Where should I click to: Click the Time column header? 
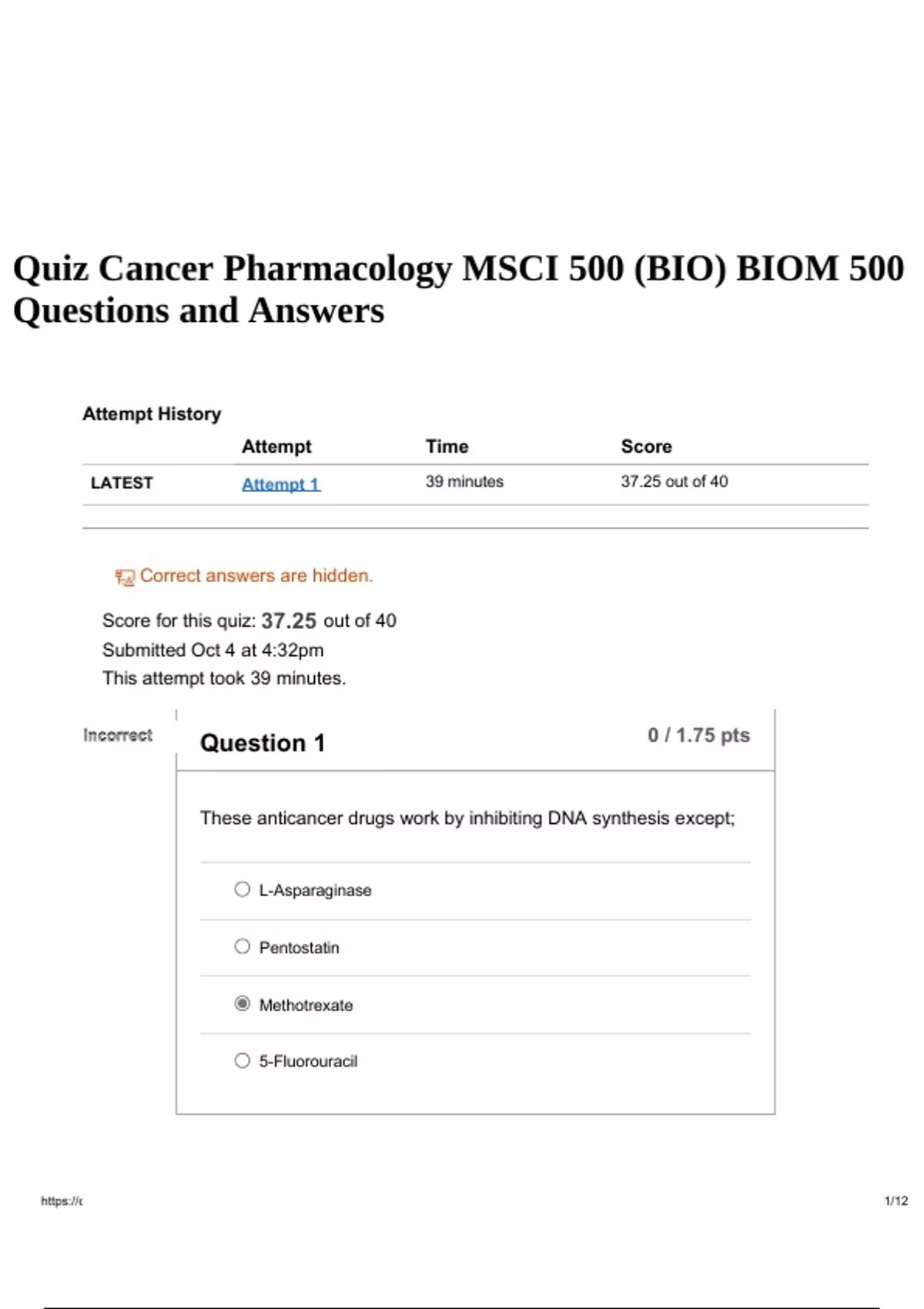point(447,447)
